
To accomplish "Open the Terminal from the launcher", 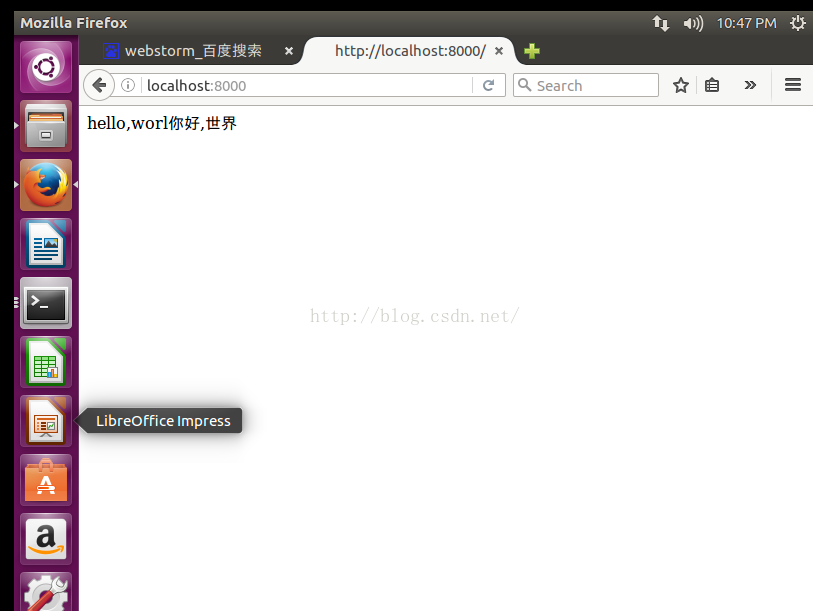I will 46,303.
